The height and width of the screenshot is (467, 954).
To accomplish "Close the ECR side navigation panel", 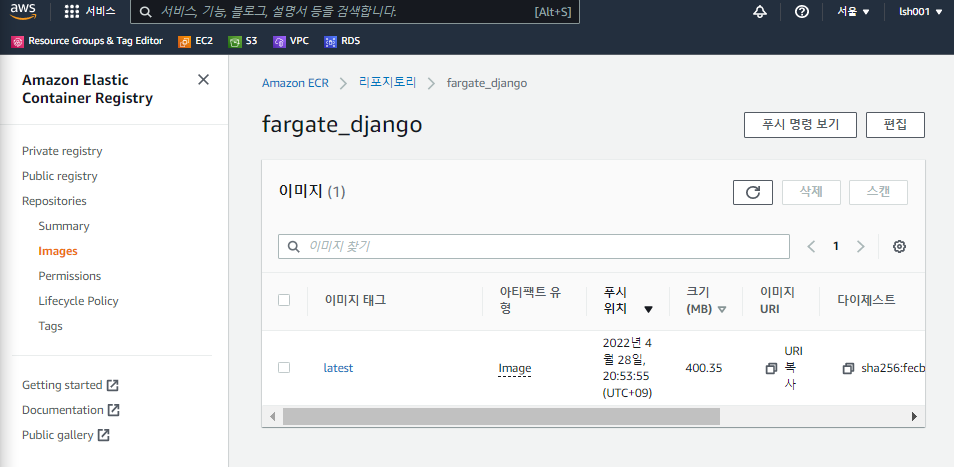I will click(203, 80).
